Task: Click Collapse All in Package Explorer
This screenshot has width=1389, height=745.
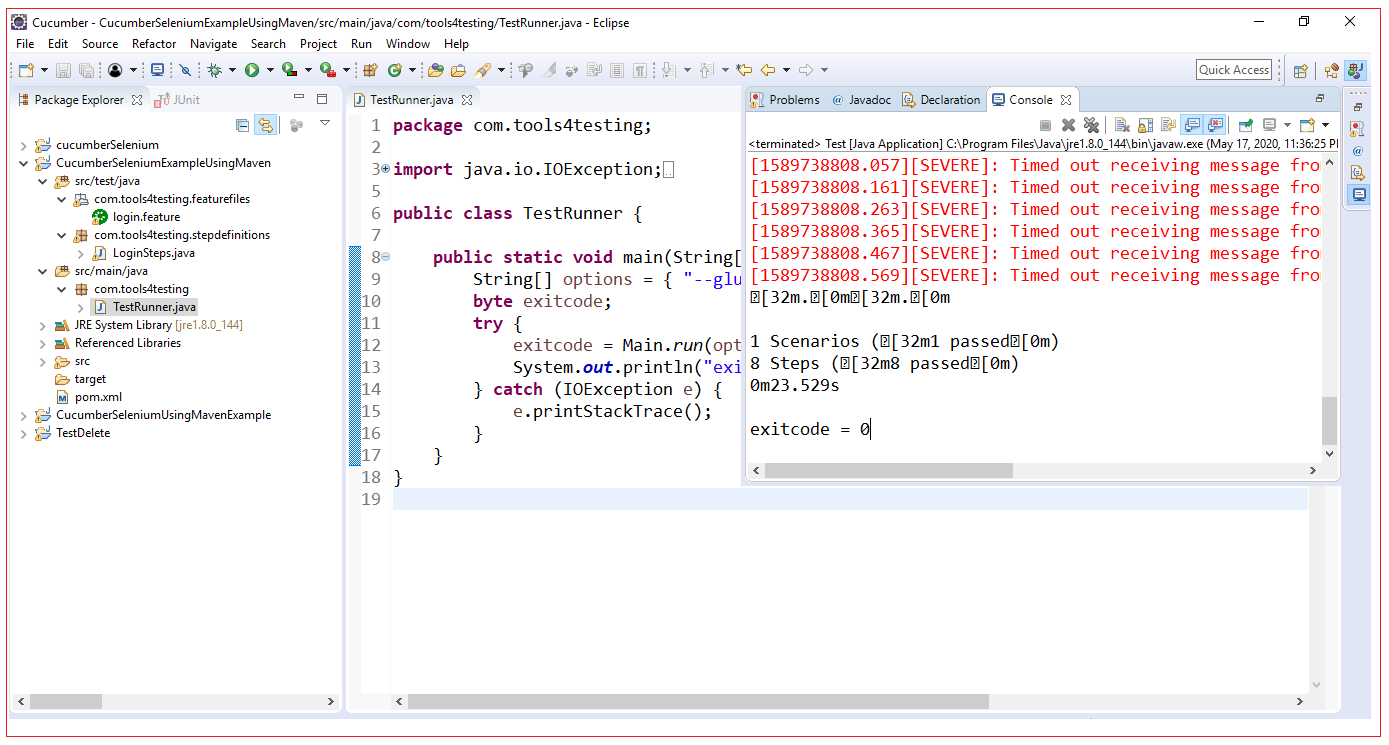Action: pyautogui.click(x=242, y=125)
